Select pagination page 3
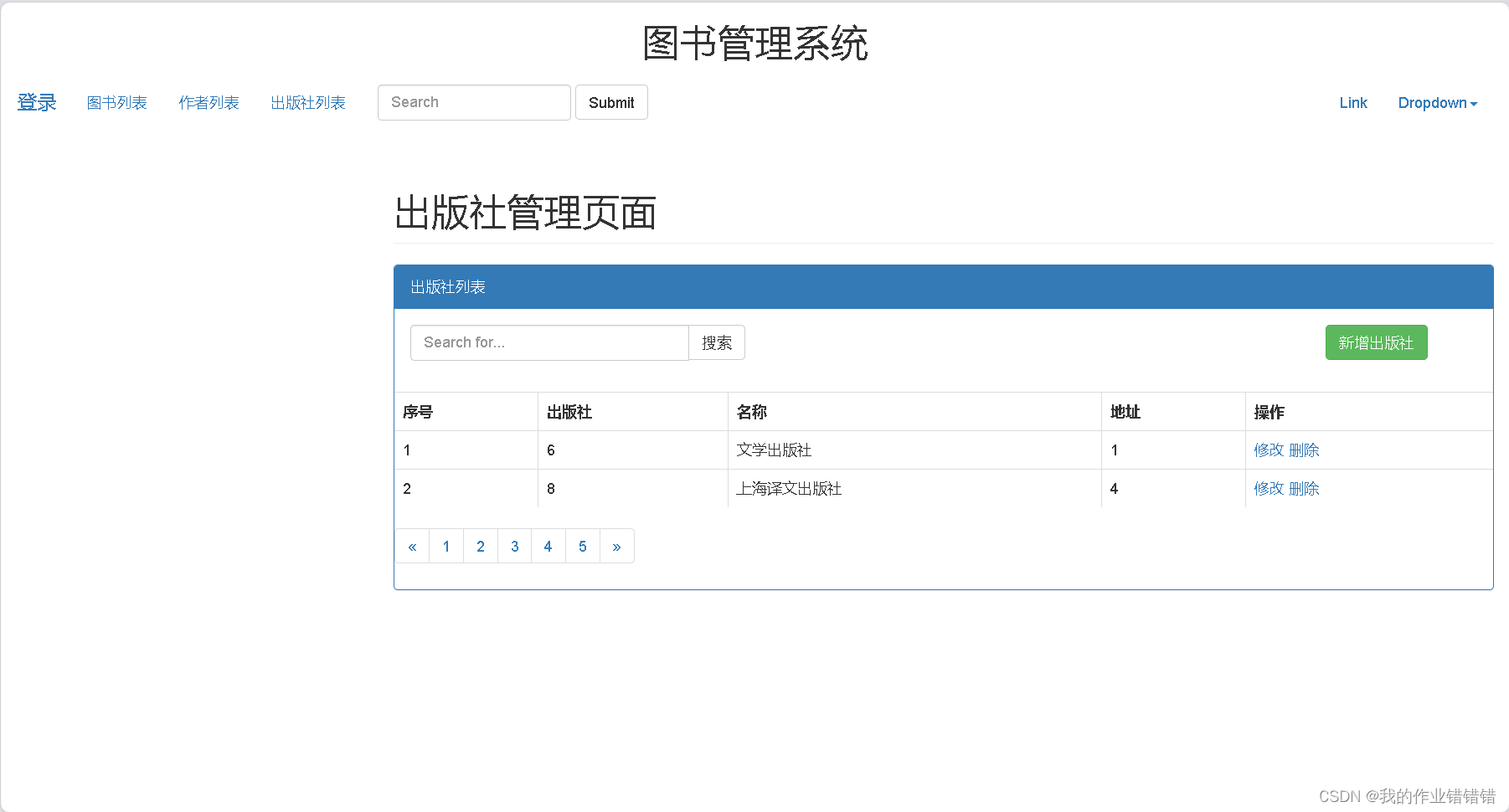The width and height of the screenshot is (1509, 812). click(x=515, y=546)
